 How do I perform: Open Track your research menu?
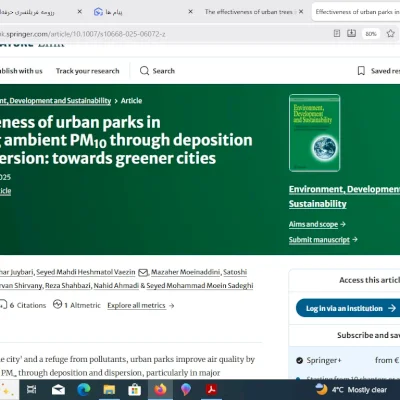coord(87,71)
